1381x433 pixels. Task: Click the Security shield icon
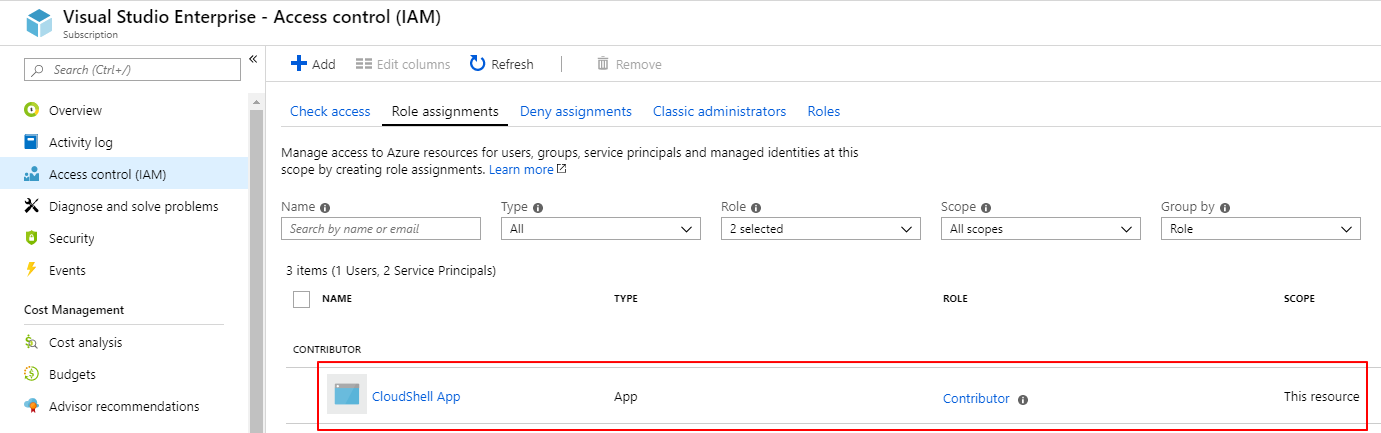(31, 238)
